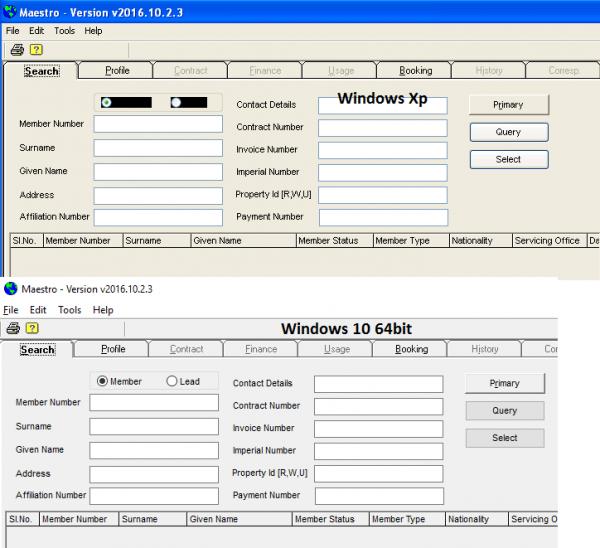Open Tools menu in Windows 10 window

[70, 310]
